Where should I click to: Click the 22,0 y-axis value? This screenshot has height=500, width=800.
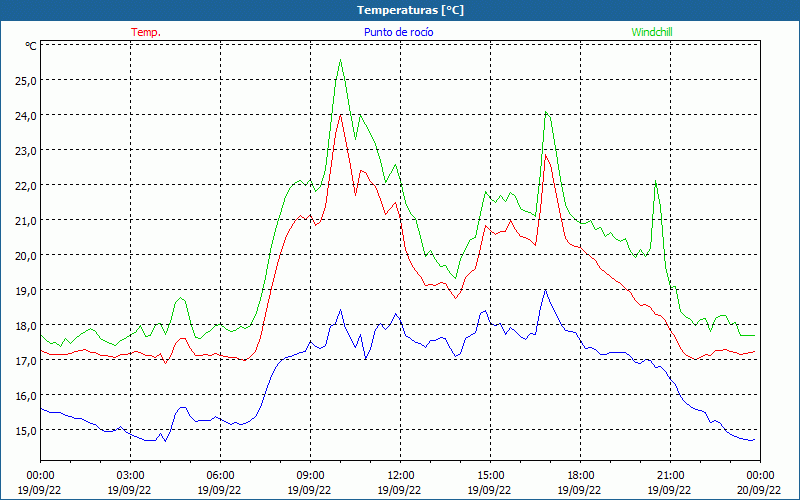point(27,186)
